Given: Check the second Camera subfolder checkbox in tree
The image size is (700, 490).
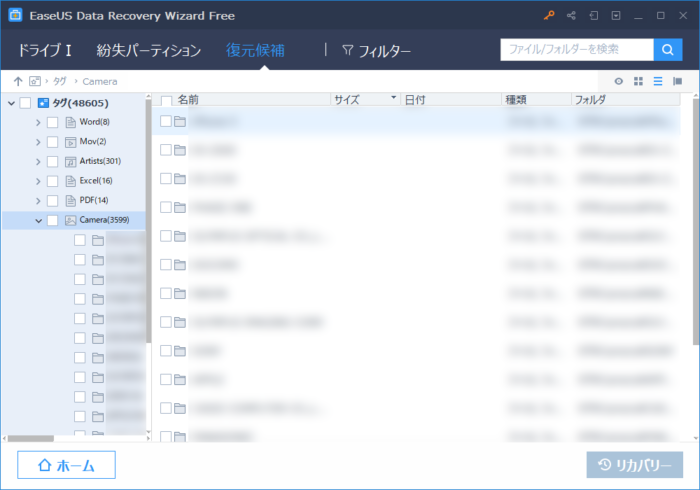Looking at the screenshot, I should [80, 260].
